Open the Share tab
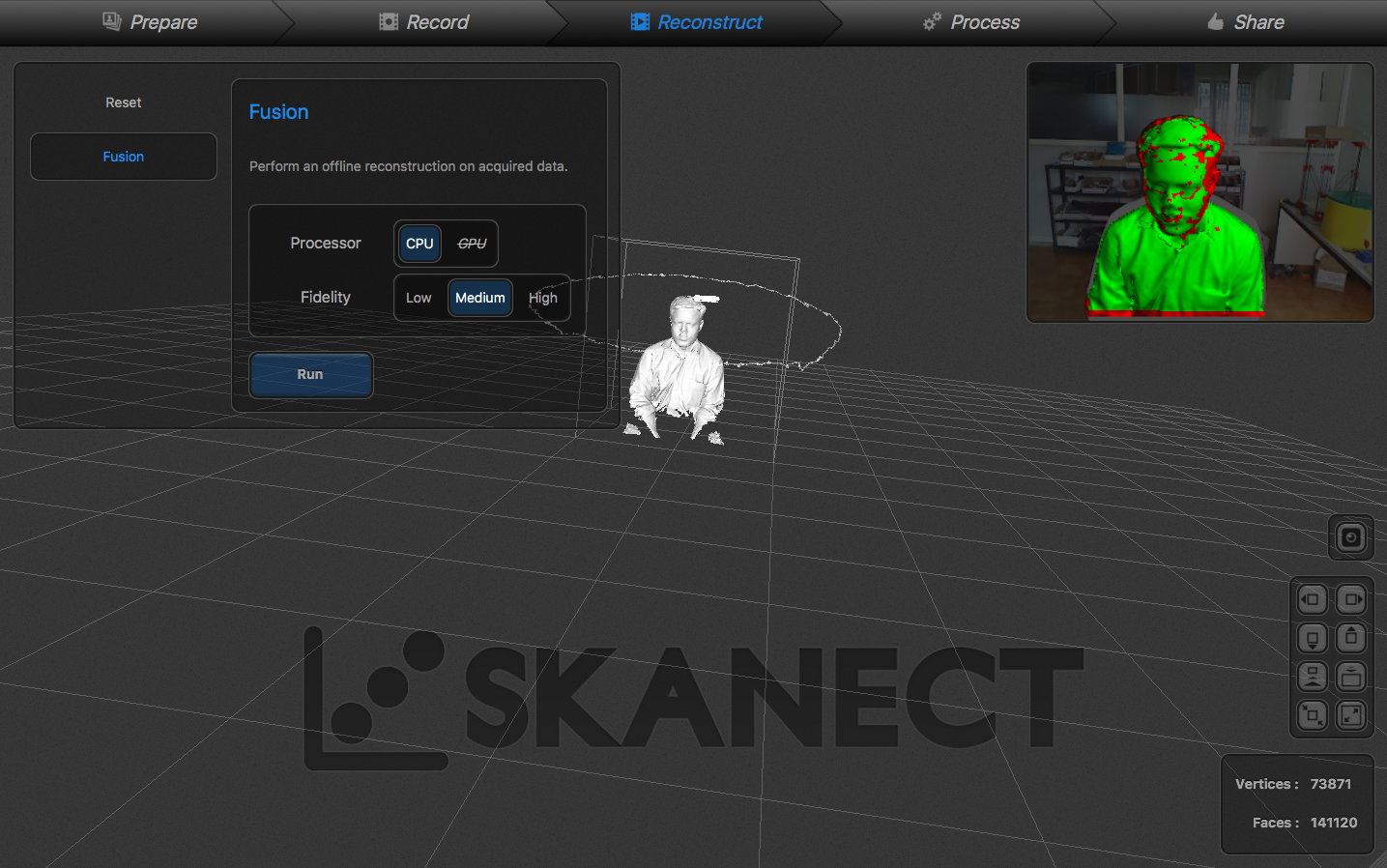1387x868 pixels. point(1246,22)
